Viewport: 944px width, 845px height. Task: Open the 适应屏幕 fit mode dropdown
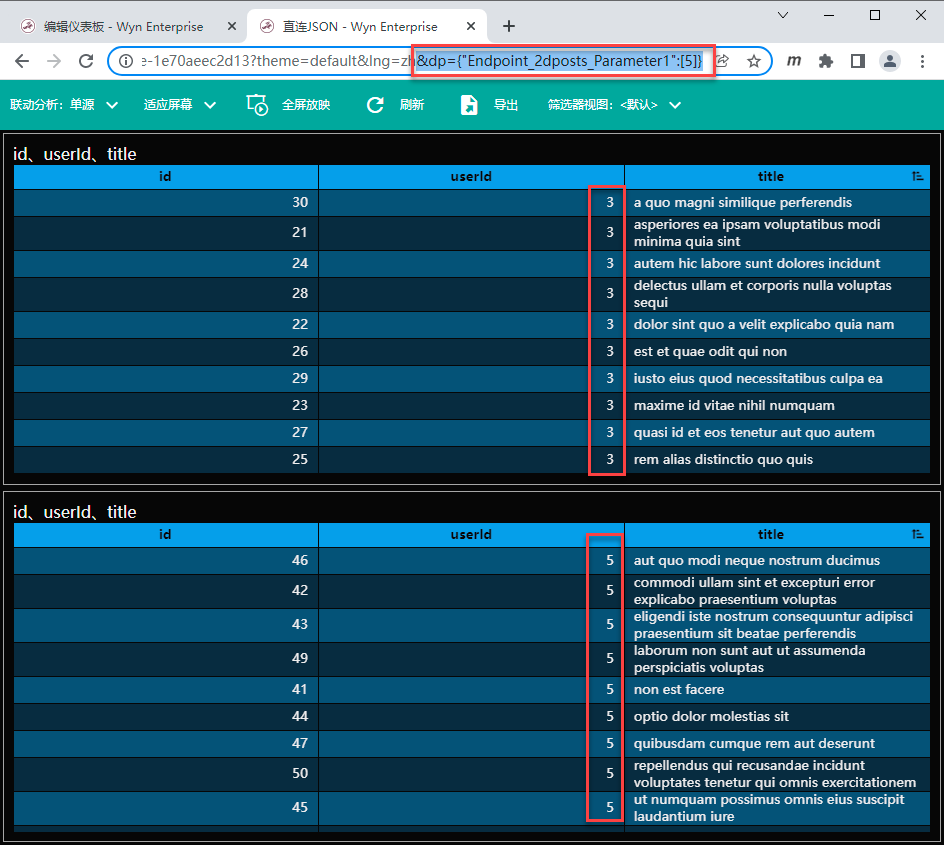[x=179, y=105]
